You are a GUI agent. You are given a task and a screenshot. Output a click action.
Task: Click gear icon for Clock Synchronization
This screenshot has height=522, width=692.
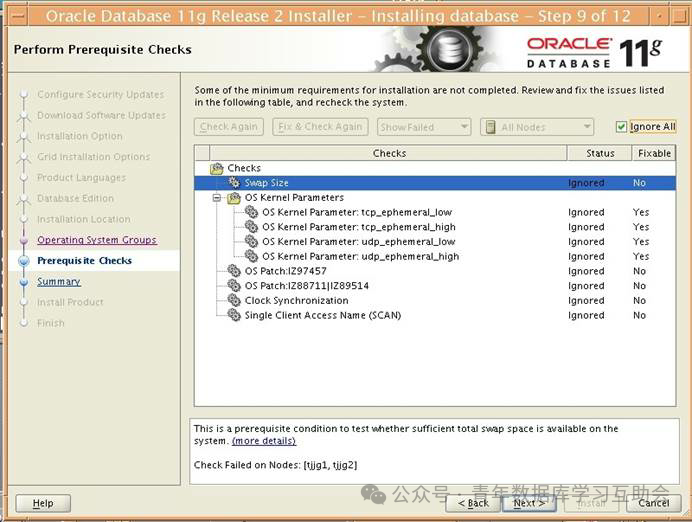234,300
